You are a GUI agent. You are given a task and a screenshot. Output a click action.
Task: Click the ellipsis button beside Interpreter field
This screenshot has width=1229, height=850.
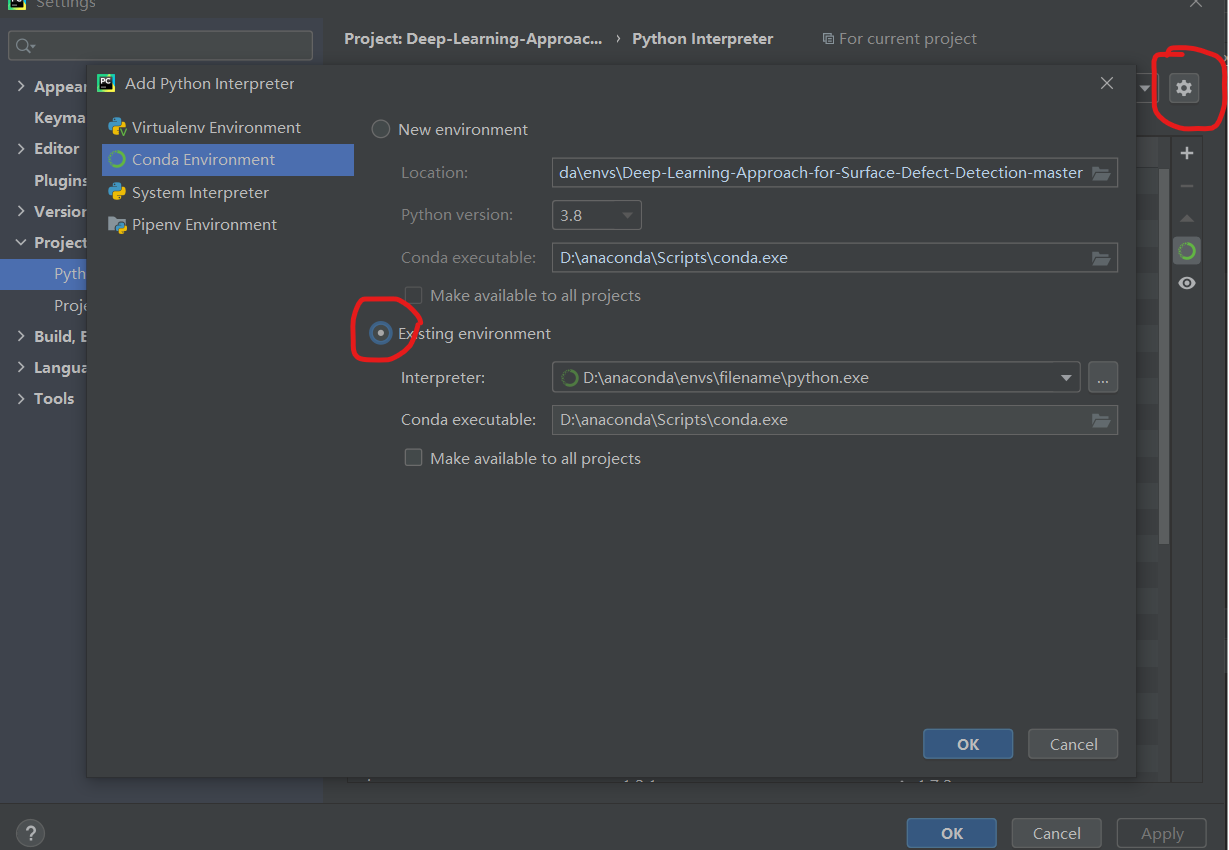click(1103, 377)
